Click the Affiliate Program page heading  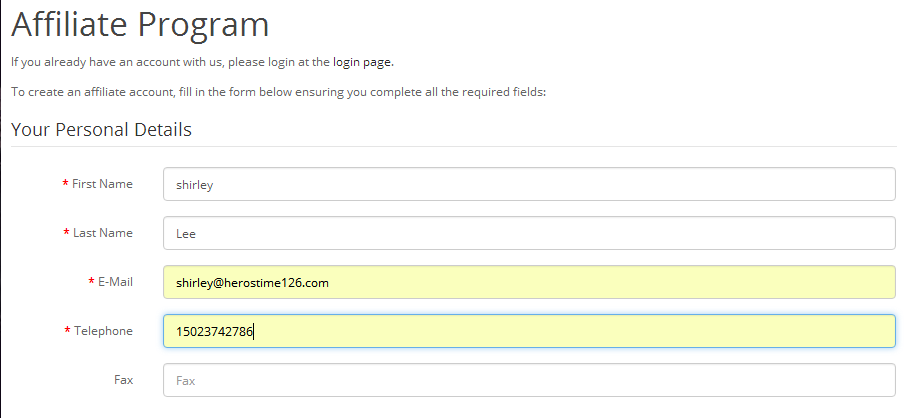[x=140, y=24]
